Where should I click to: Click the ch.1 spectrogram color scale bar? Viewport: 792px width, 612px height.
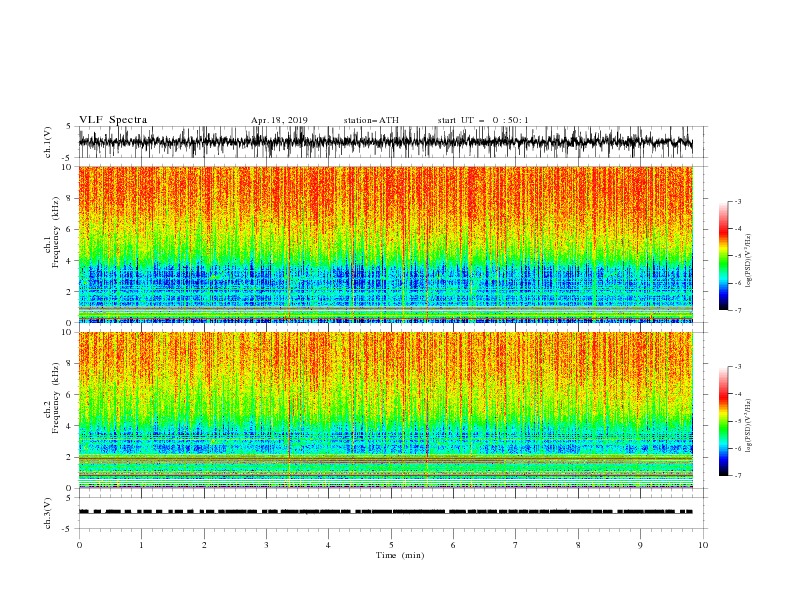click(723, 256)
